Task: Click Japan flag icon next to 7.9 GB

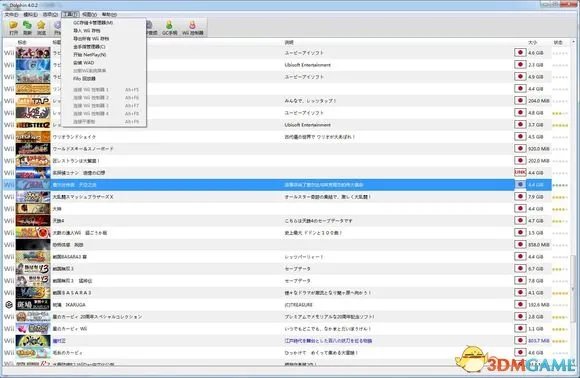Action: pyautogui.click(x=520, y=196)
